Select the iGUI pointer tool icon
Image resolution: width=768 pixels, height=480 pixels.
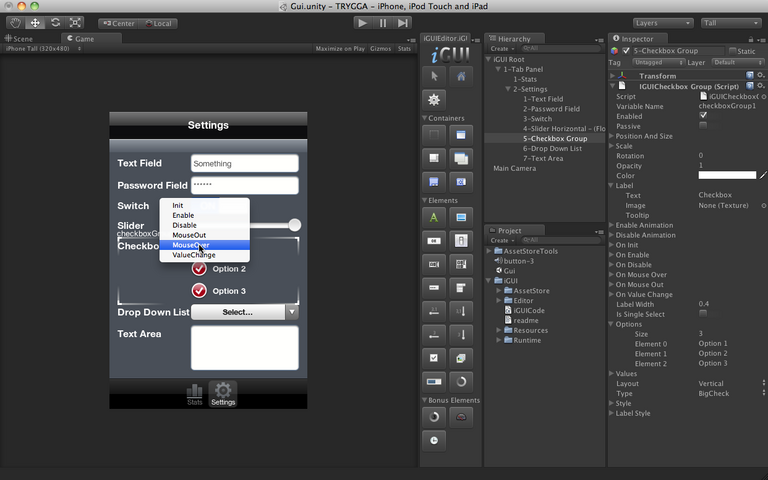pyautogui.click(x=434, y=75)
